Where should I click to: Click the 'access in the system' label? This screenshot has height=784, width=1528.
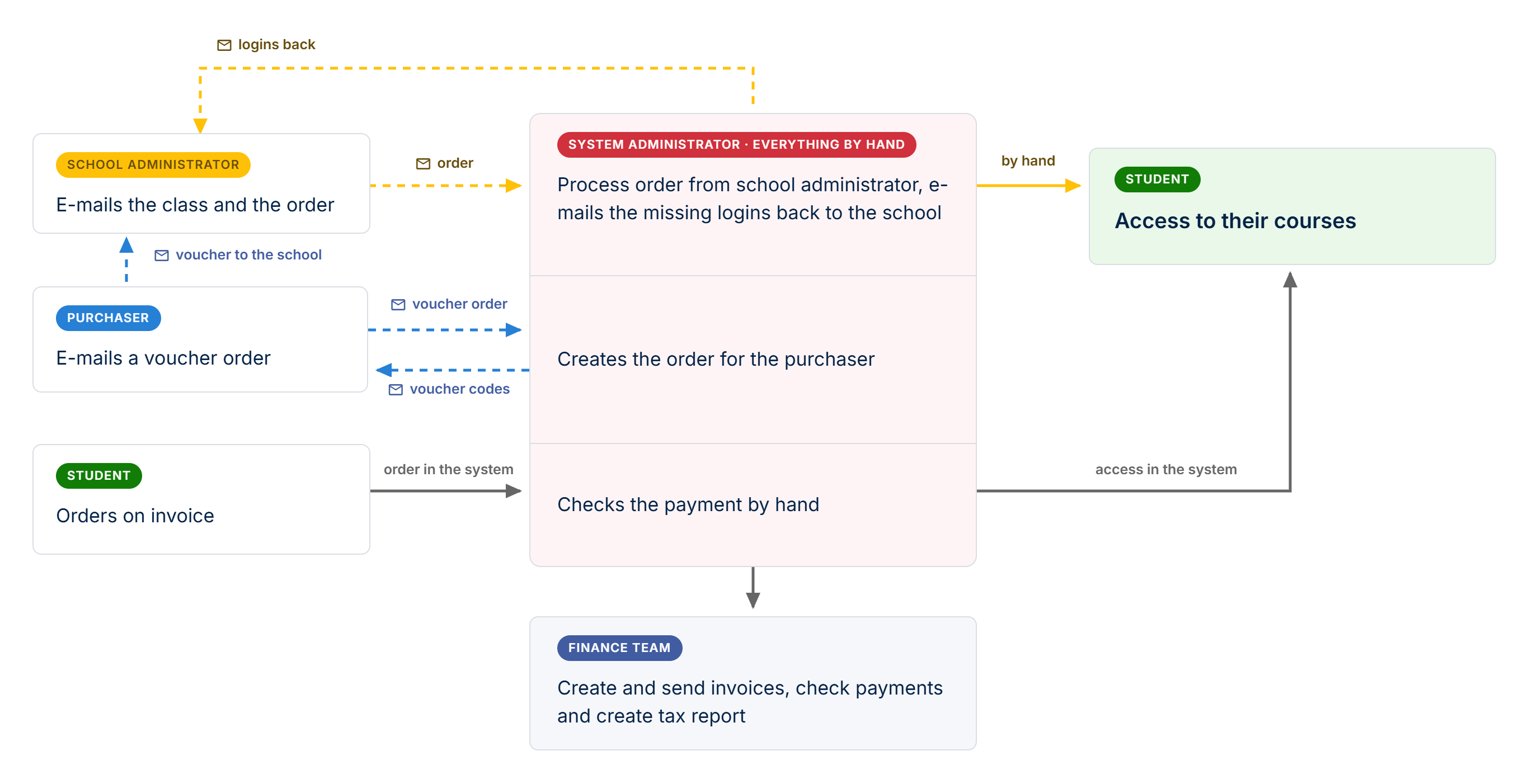(1165, 470)
